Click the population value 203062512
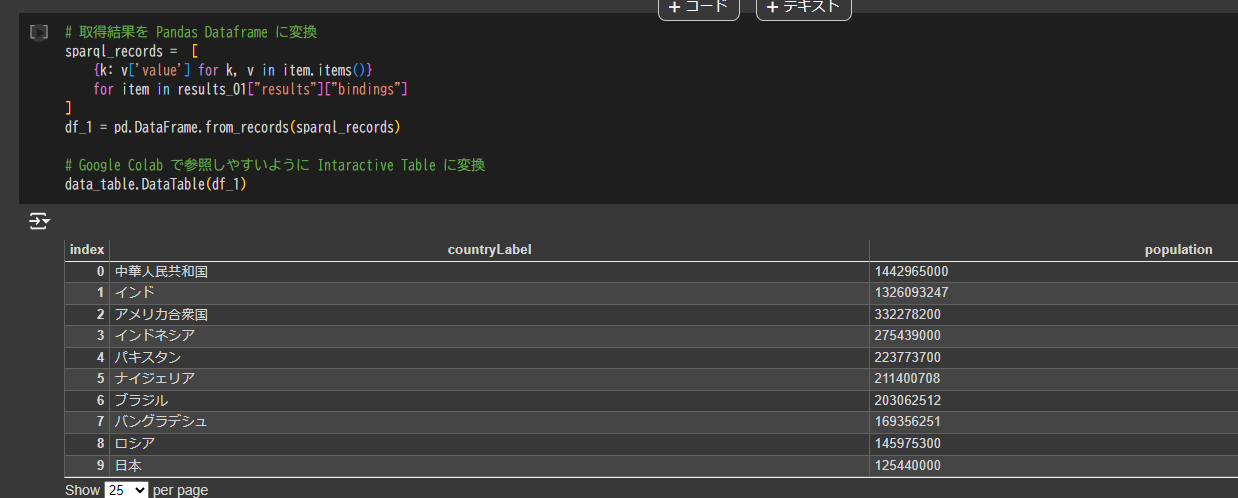This screenshot has height=498, width=1238. pyautogui.click(x=907, y=400)
